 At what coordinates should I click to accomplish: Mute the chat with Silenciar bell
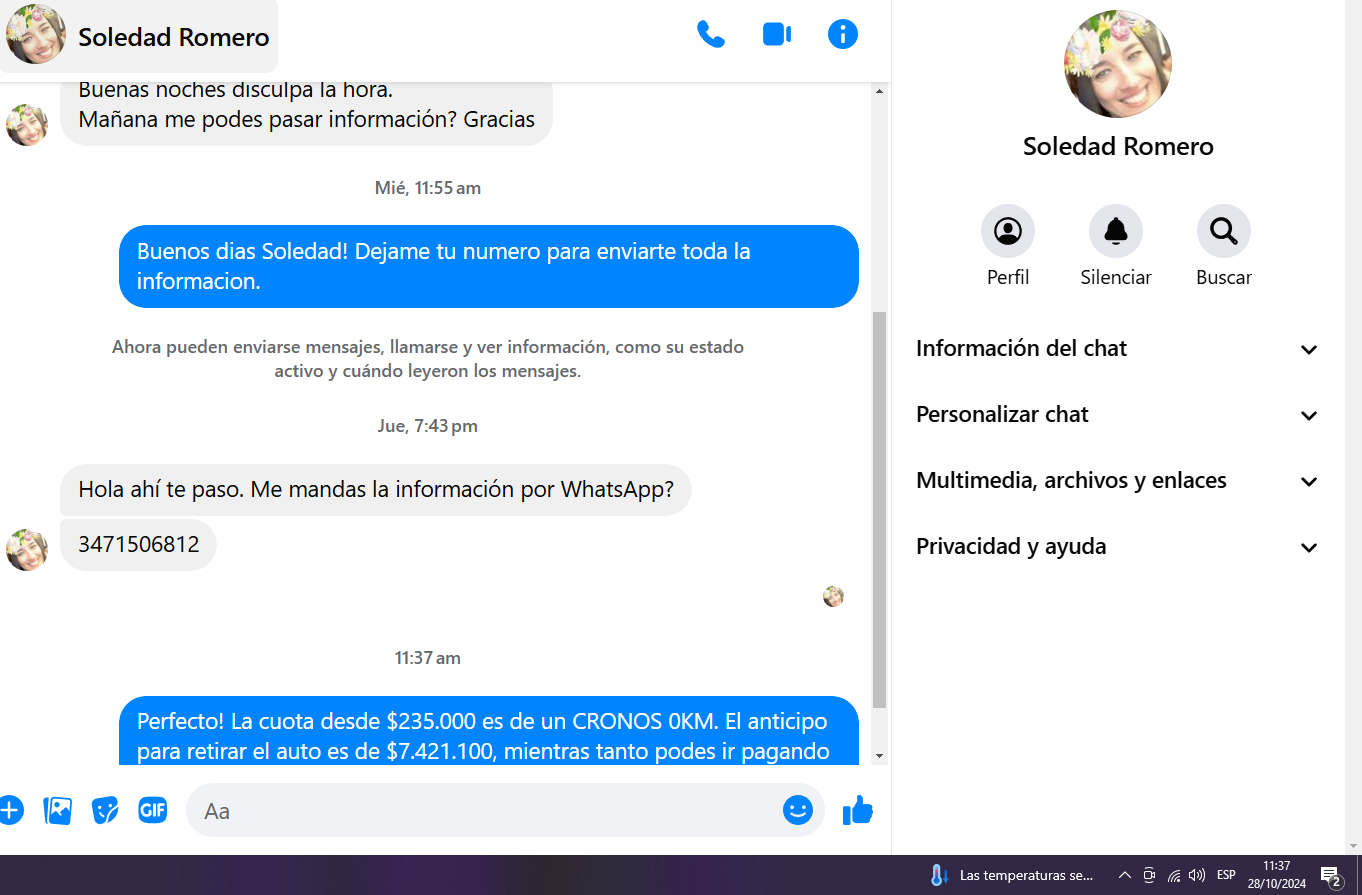(x=1115, y=231)
